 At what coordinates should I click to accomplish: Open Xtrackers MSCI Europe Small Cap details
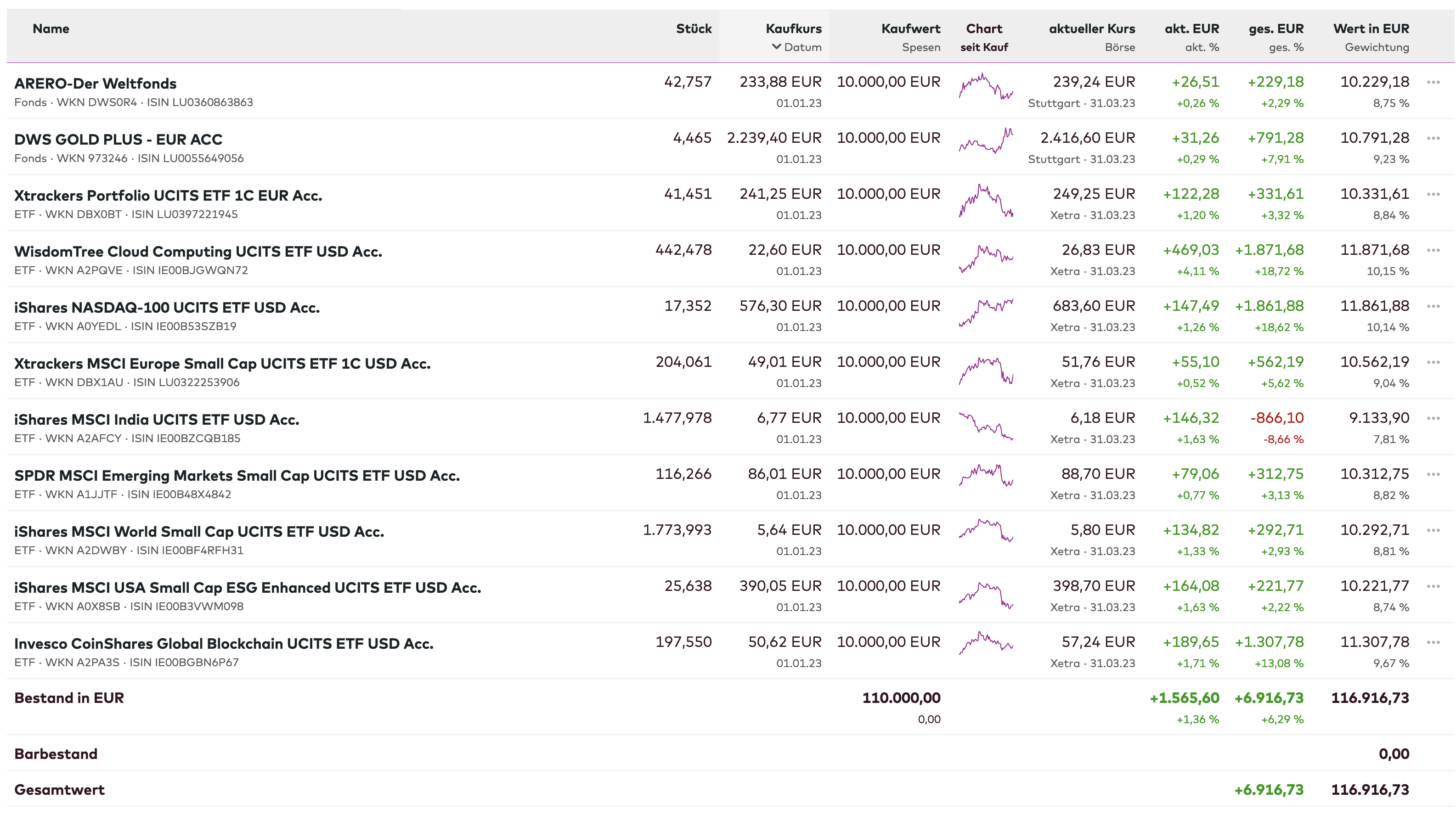(222, 364)
